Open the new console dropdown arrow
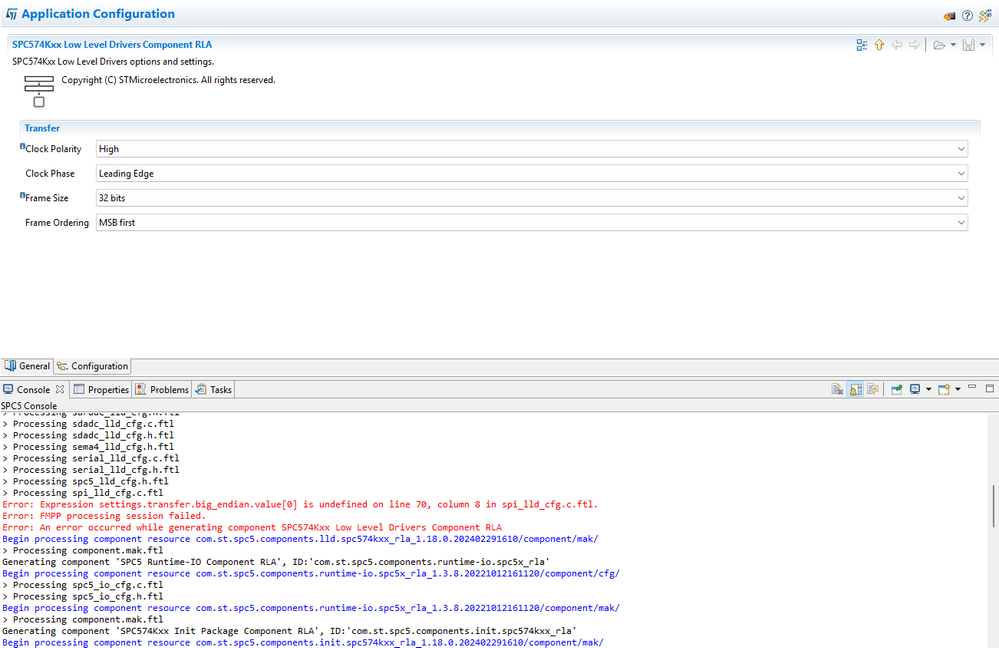Image resolution: width=999 pixels, height=648 pixels. [x=958, y=389]
